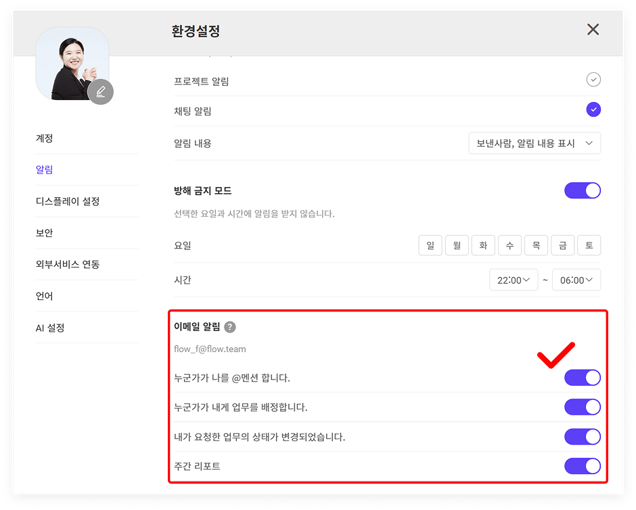Uncheck the 채팅 알림 checkmark
Screen dimensions: 636x510
point(593,110)
